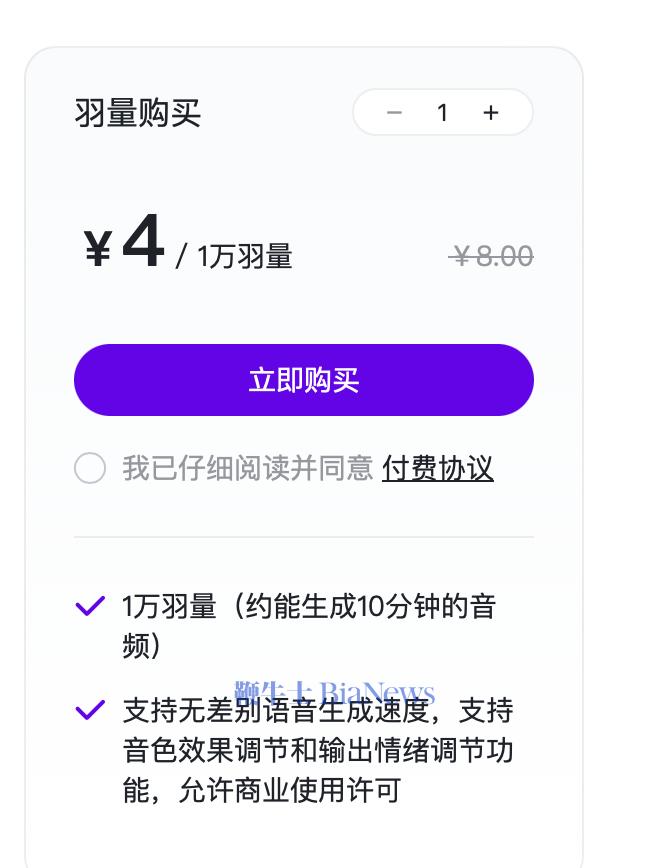Click the checkmark before the commercial use feature
This screenshot has width=670, height=868.
pyautogui.click(x=90, y=710)
